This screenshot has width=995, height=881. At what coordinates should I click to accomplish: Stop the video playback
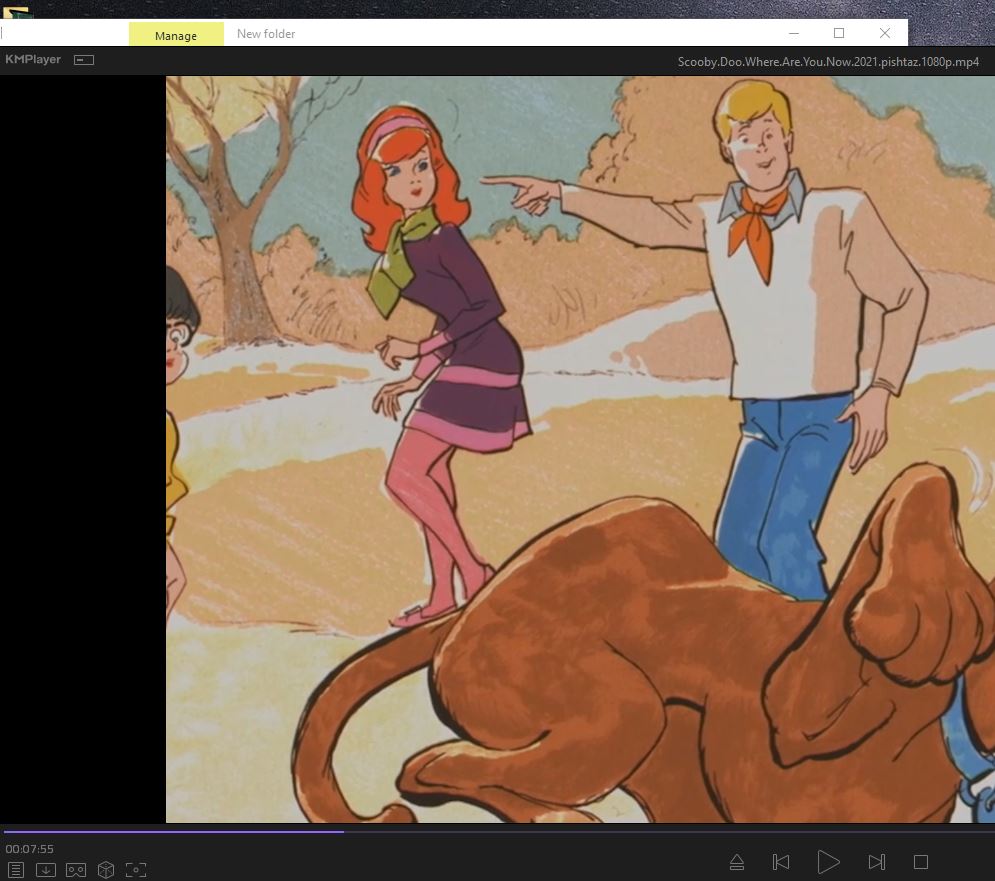921,862
